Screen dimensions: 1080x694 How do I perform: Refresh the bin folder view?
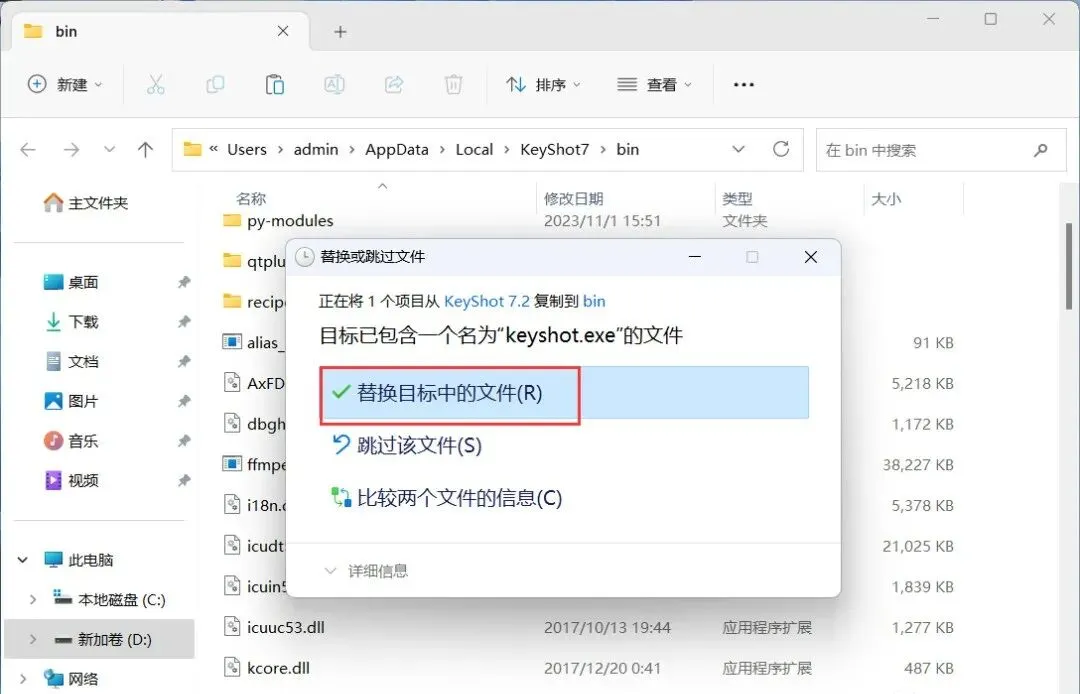point(780,149)
